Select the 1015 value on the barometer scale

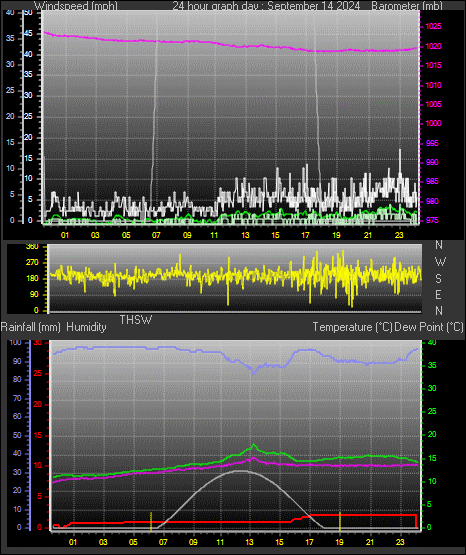(433, 65)
